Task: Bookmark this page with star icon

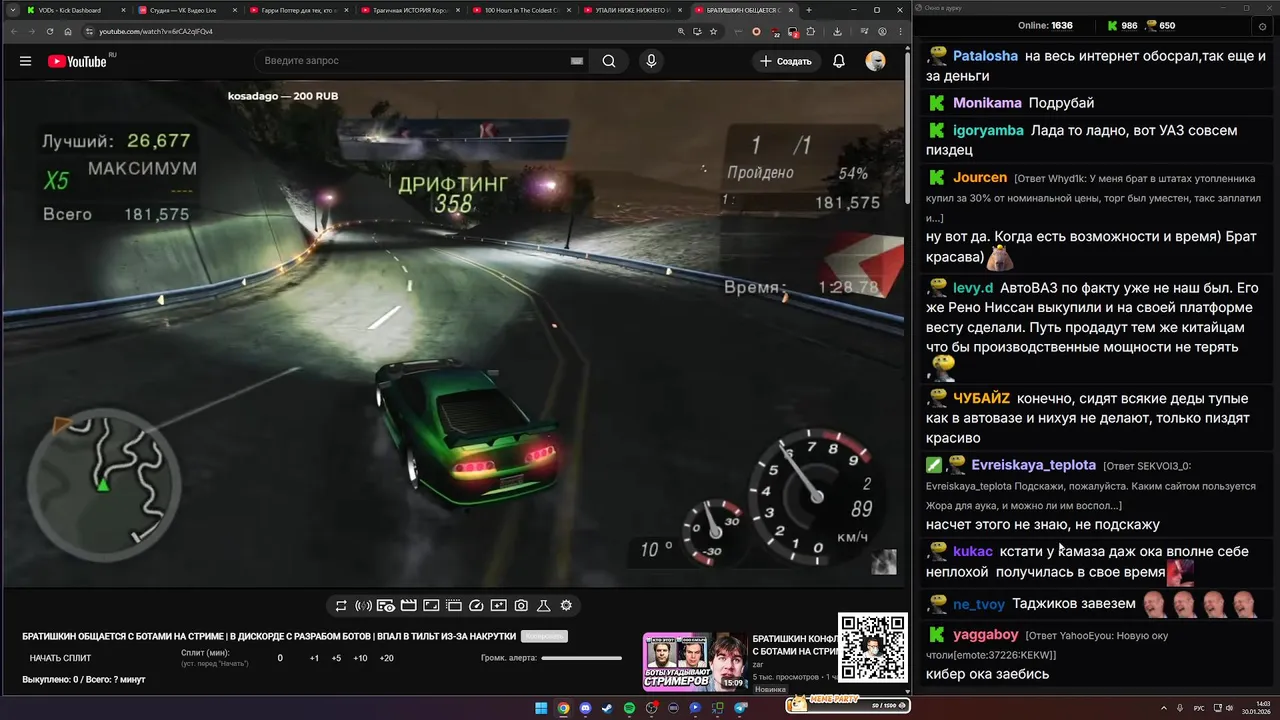Action: 713,31
